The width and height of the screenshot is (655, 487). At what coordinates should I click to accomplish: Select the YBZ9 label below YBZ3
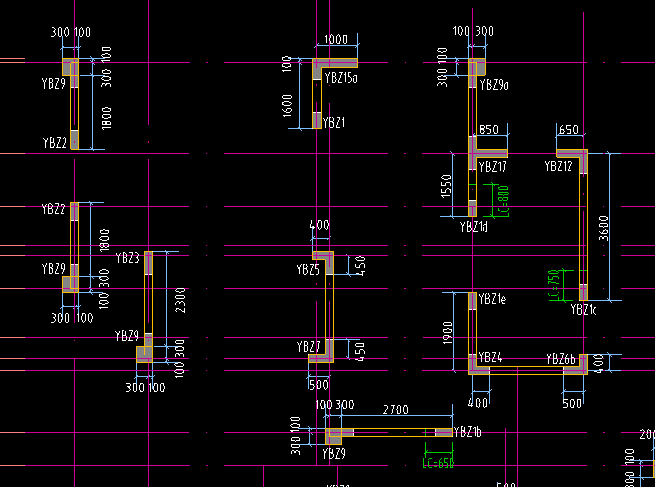point(127,336)
